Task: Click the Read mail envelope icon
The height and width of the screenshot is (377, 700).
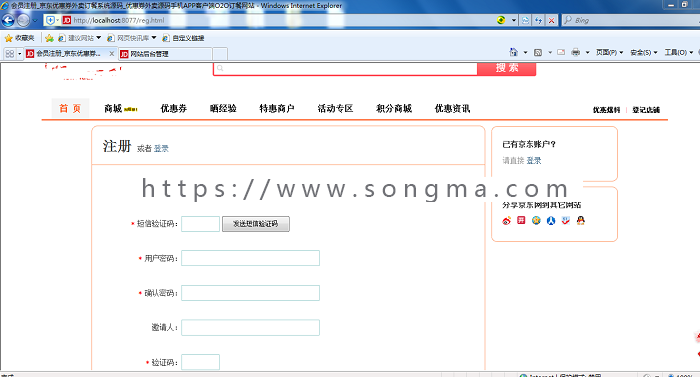Action: point(561,52)
